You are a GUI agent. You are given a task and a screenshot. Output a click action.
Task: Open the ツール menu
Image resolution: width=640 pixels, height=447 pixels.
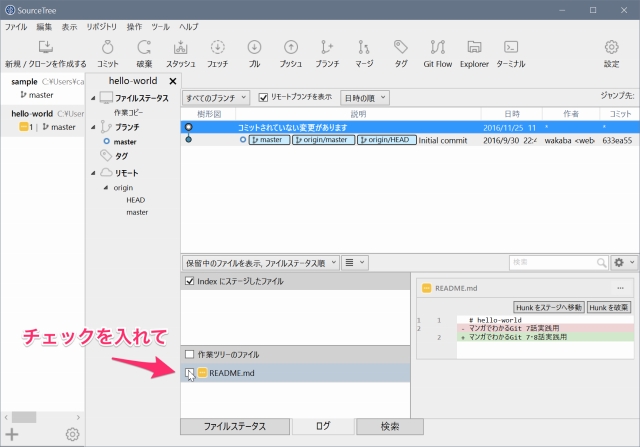(160, 27)
